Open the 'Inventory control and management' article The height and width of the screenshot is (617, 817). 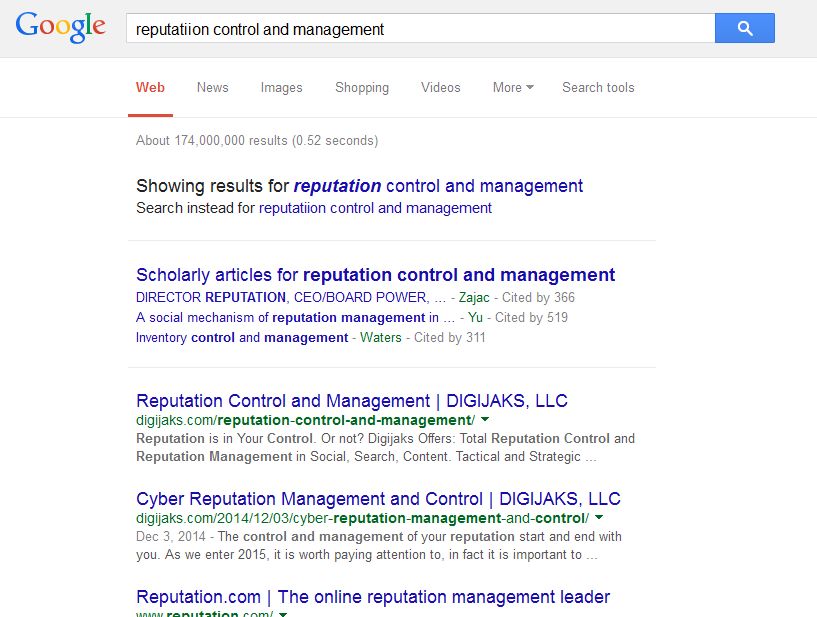coord(242,337)
